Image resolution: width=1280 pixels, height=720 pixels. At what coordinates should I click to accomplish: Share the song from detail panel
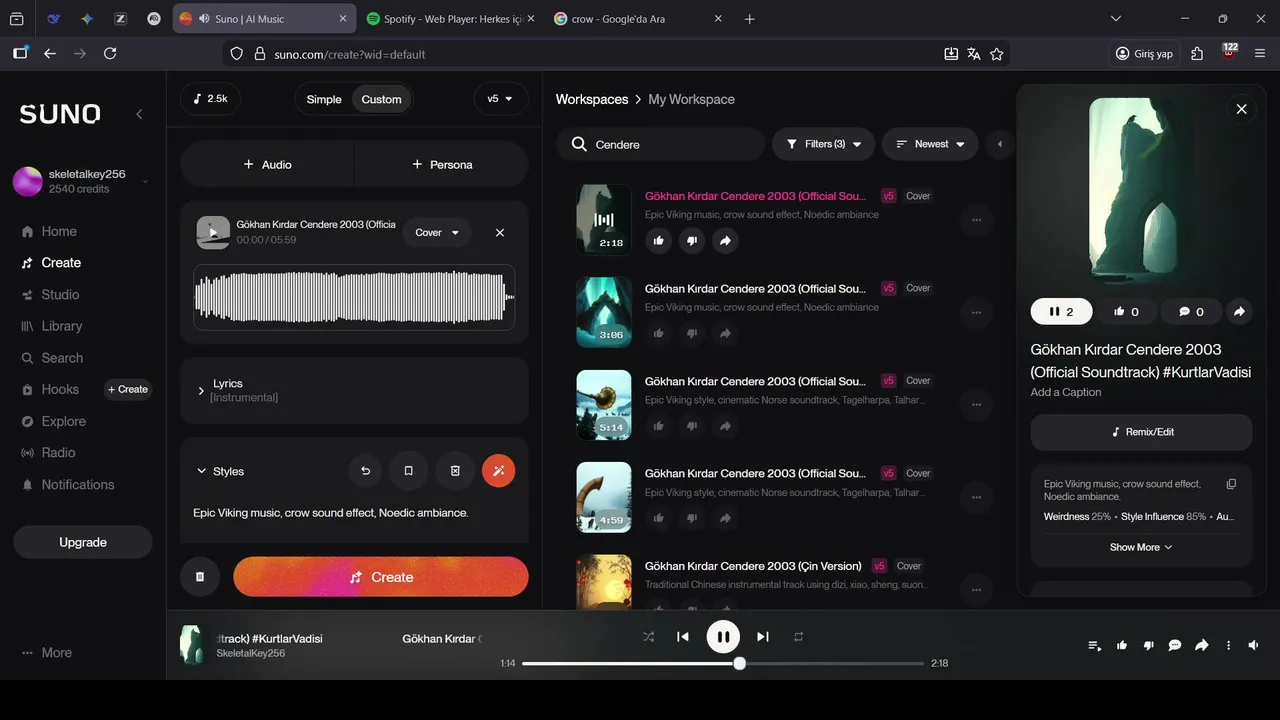[1239, 312]
